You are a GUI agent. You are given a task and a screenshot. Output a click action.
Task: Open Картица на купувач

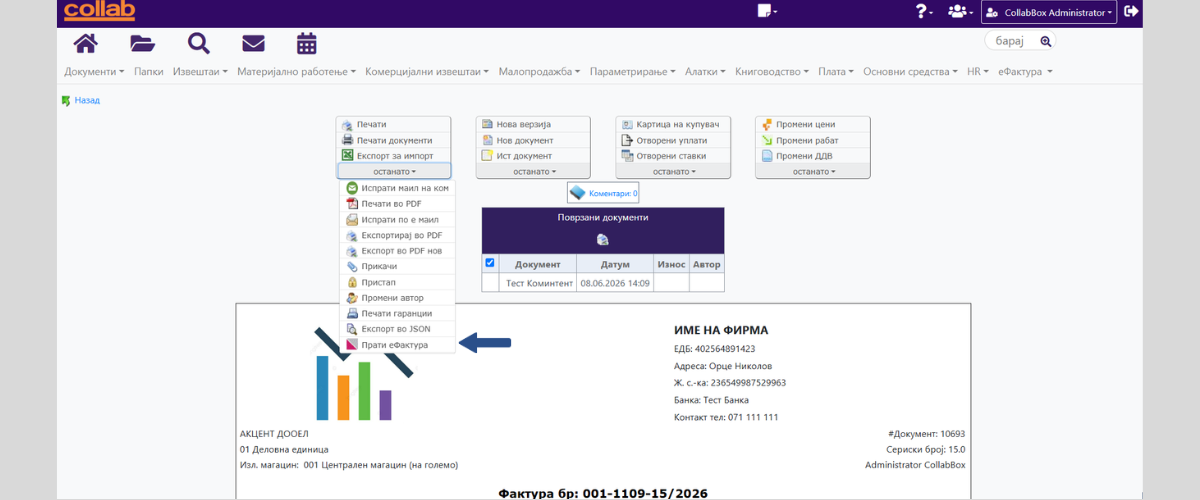673,124
